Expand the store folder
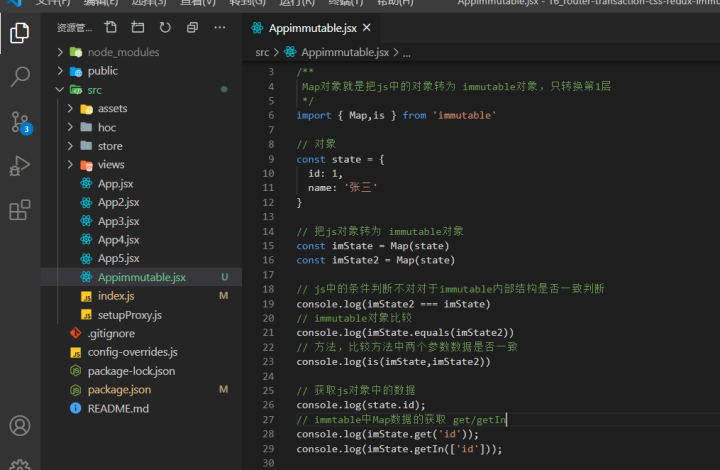The width and height of the screenshot is (720, 470). point(110,146)
